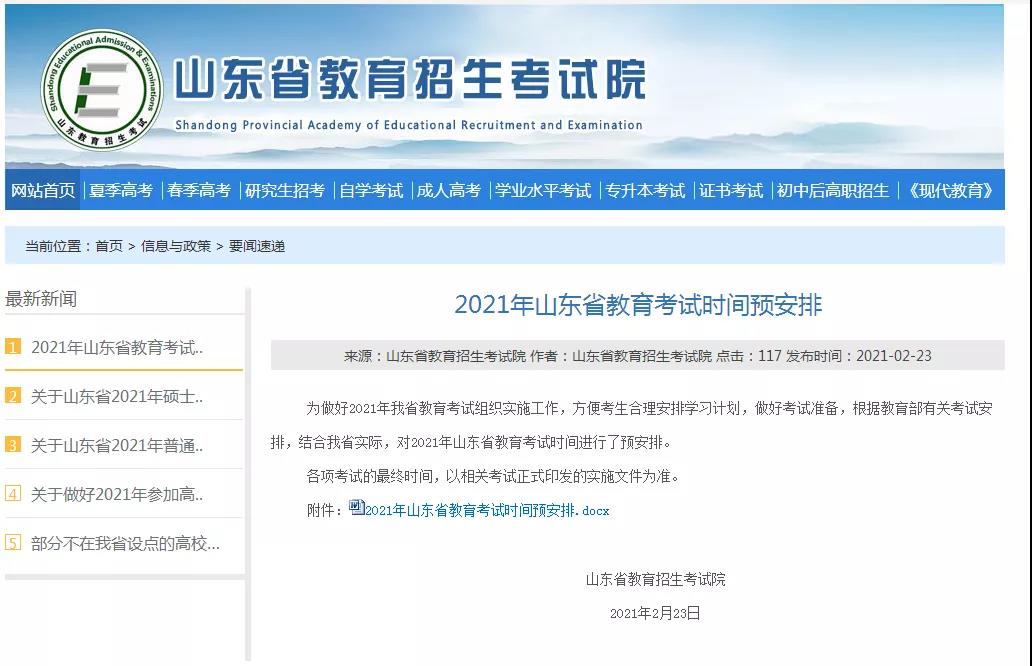
Task: Click the paragraph beginning 为做好2021年我省教育考试
Action: point(632,425)
